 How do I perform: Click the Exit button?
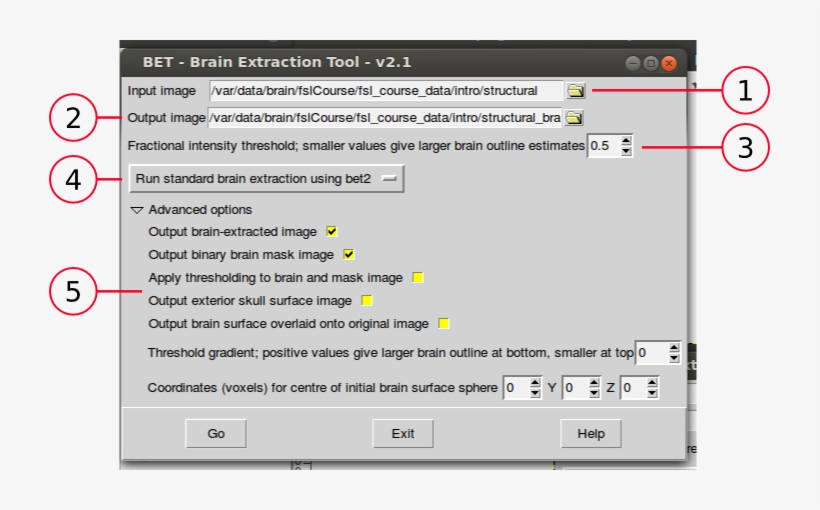click(x=403, y=433)
